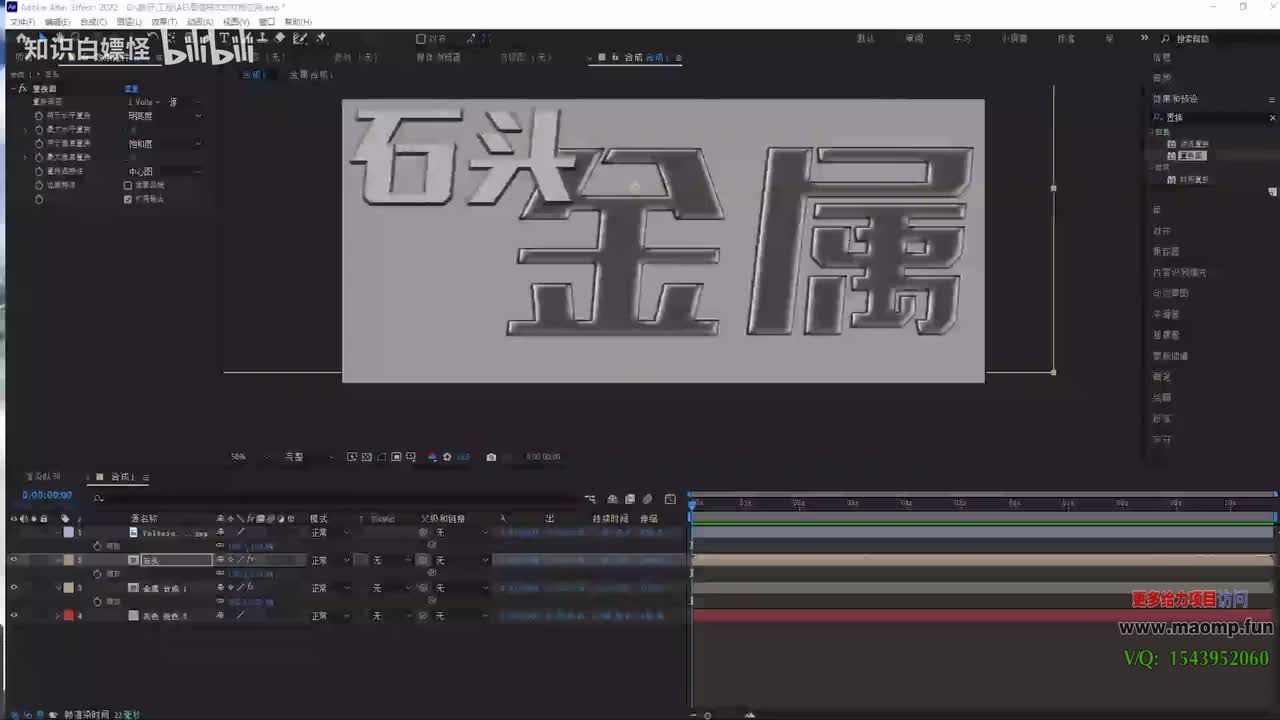Viewport: 1280px width, 720px height.
Task: Click the current time indicator playhead
Action: tap(692, 504)
